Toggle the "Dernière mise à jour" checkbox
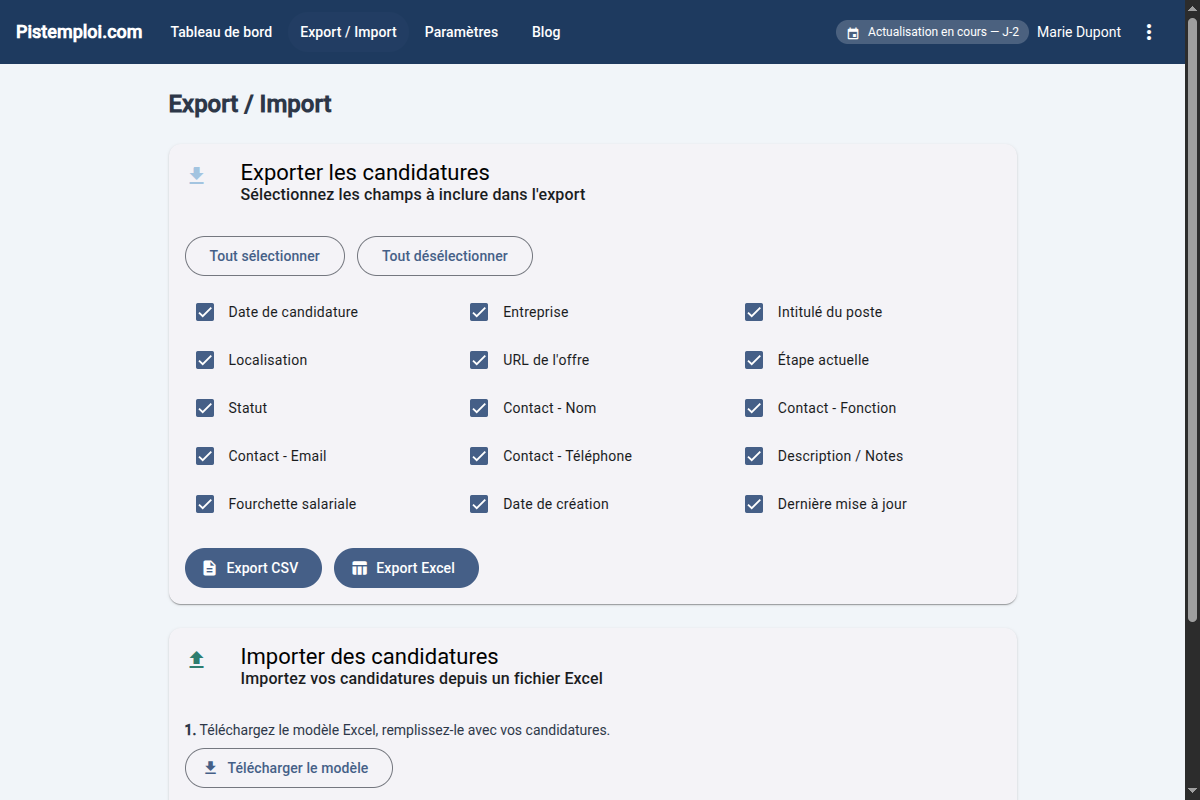This screenshot has width=1200, height=800. point(753,504)
